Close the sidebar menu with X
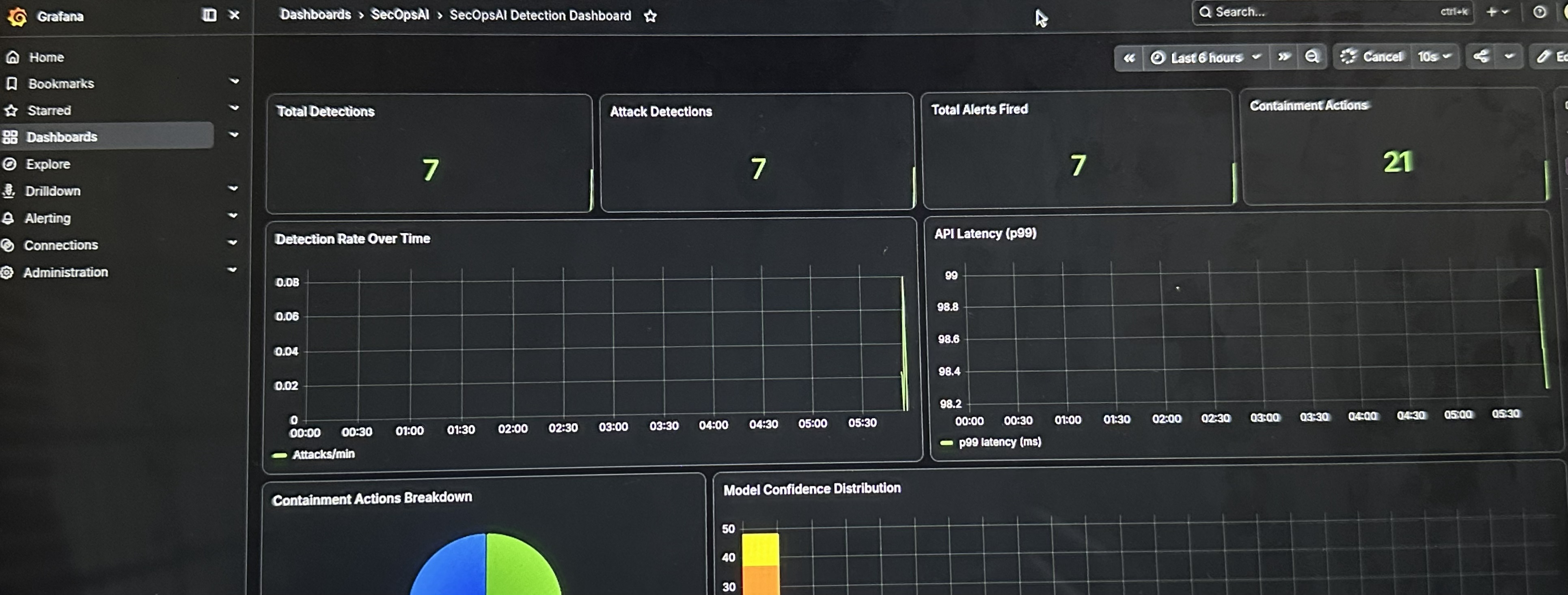 (234, 15)
